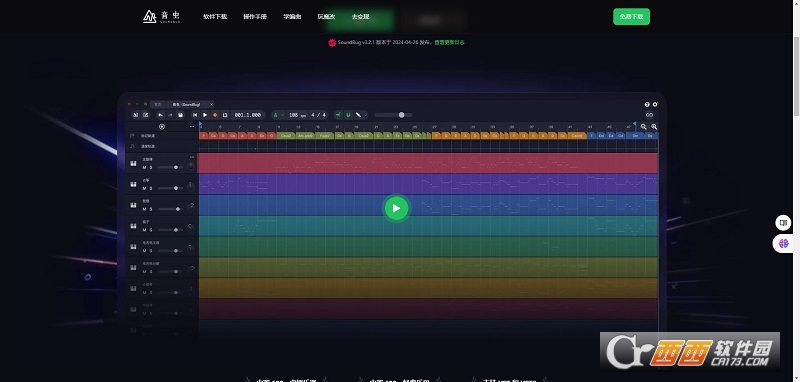This screenshot has width=800, height=382.
Task: Zoom out the timeline with the magnifier minus
Action: pyautogui.click(x=644, y=126)
